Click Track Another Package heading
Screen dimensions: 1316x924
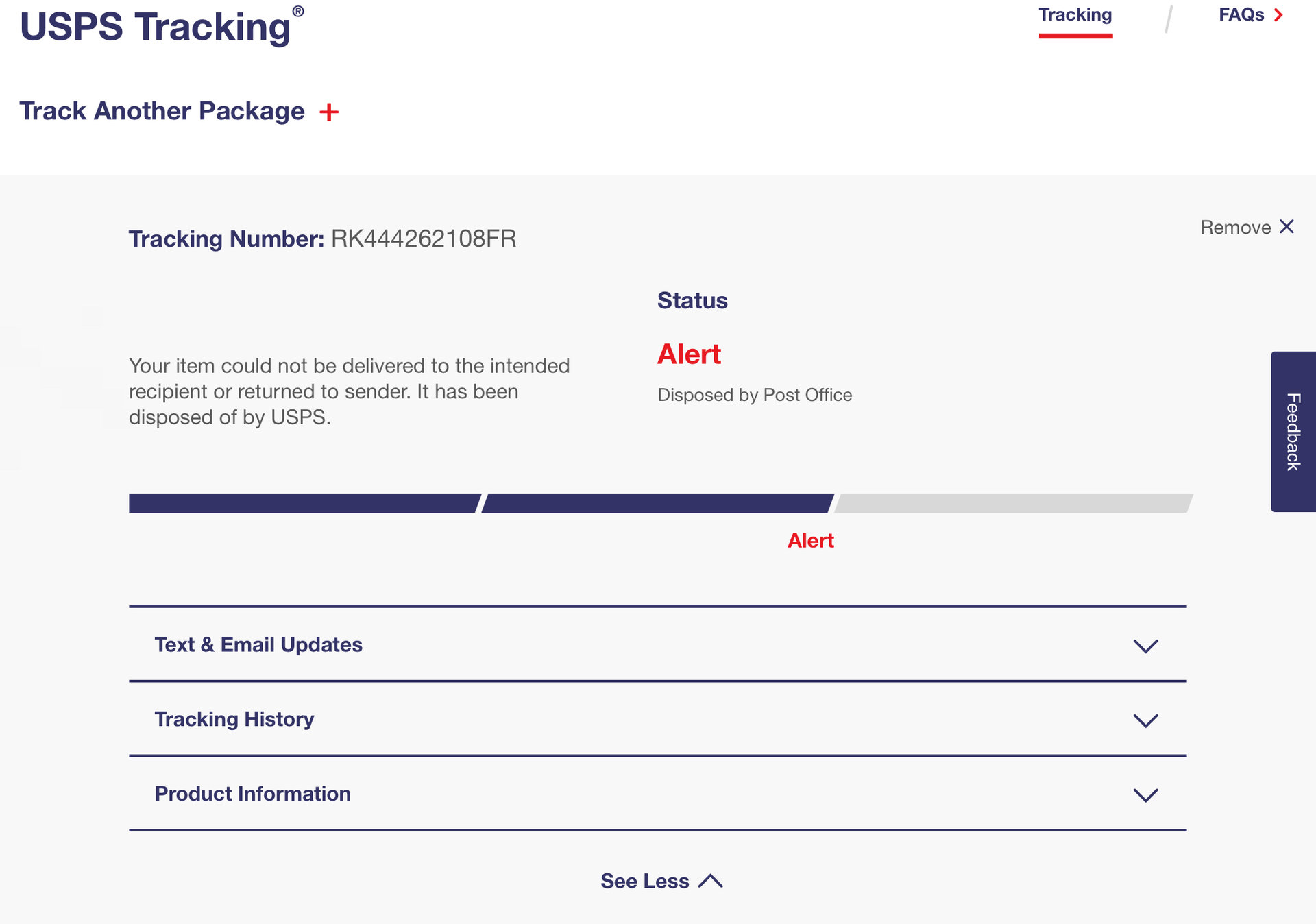(x=162, y=111)
